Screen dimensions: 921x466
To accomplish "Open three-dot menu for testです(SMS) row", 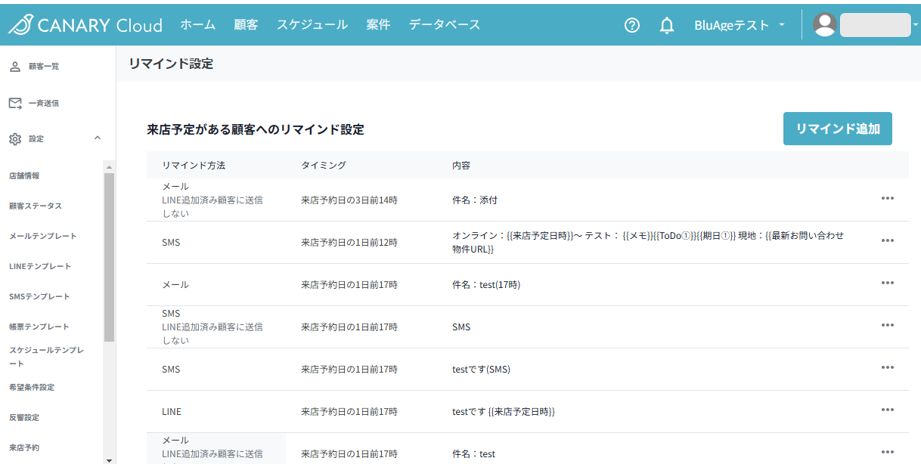I will click(x=888, y=368).
